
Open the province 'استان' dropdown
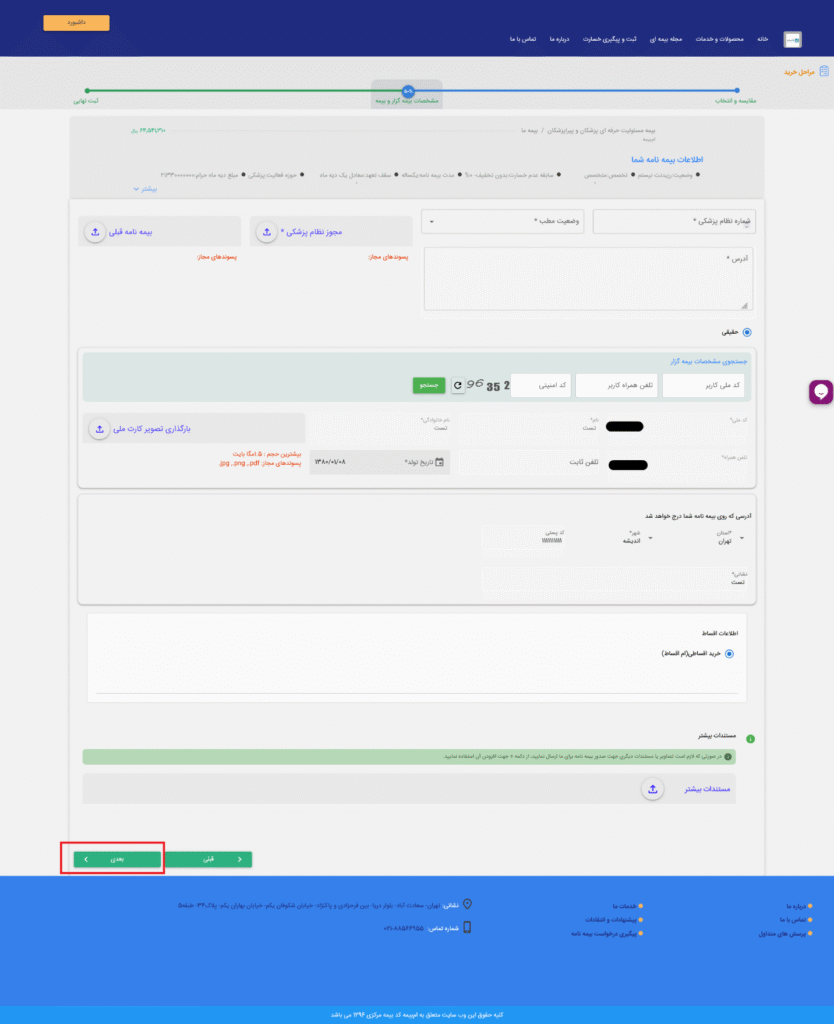point(742,538)
